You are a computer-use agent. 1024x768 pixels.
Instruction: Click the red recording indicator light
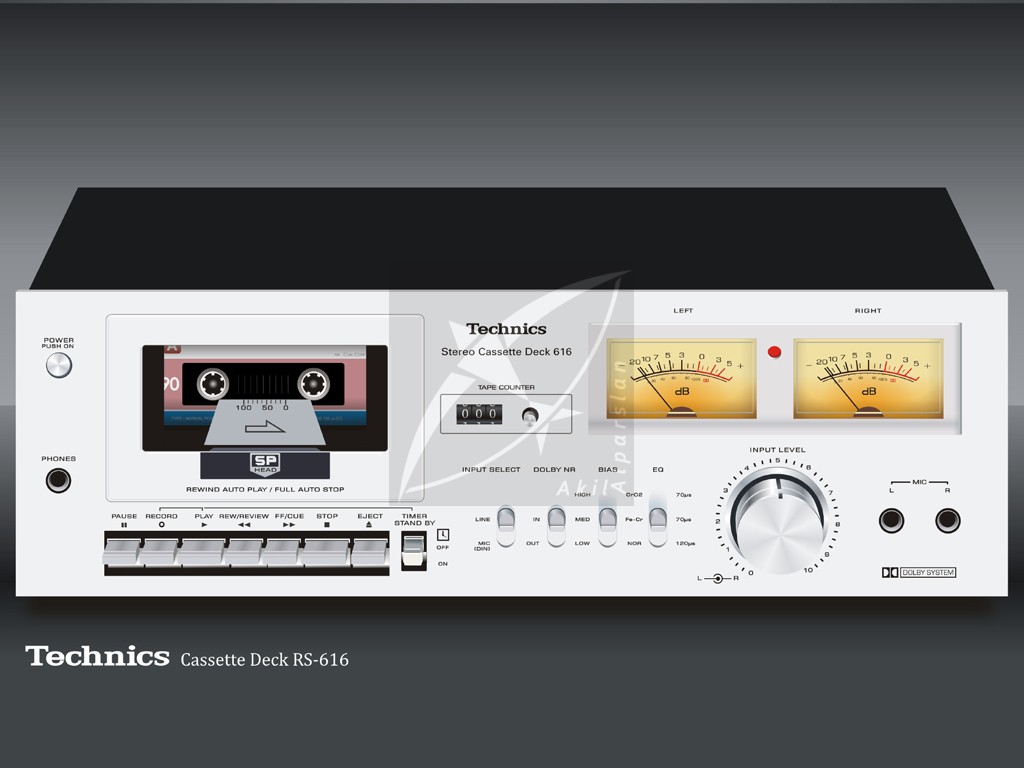point(775,352)
